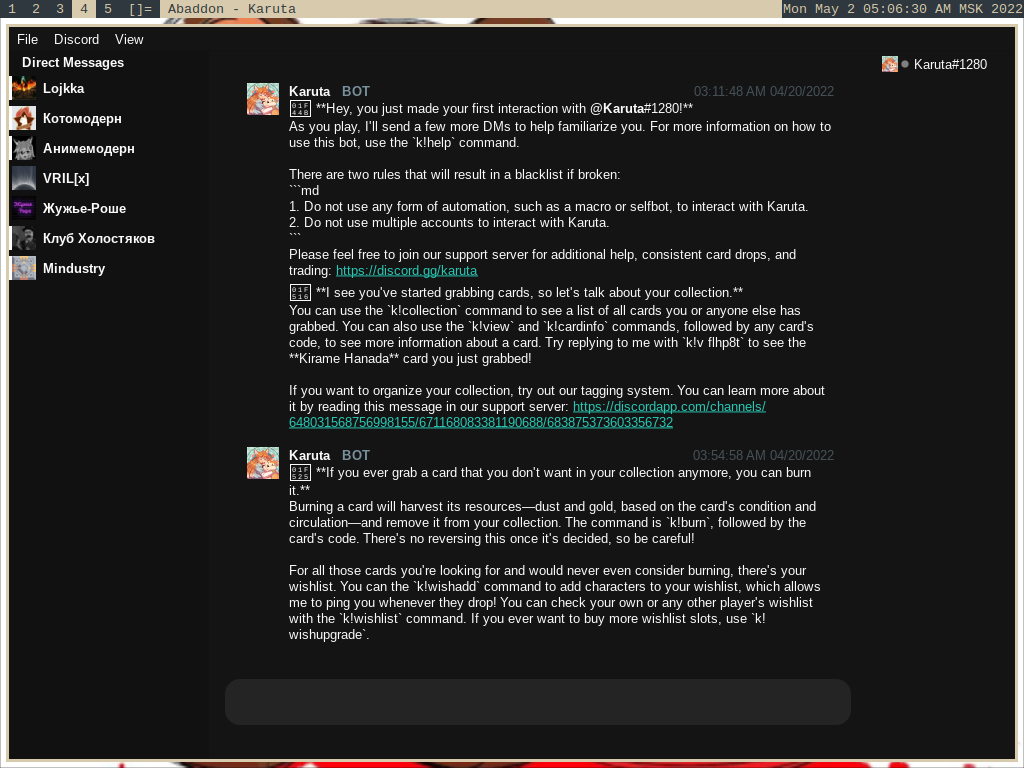The width and height of the screenshot is (1024, 768).
Task: Click the BOT tag on the second message
Action: click(x=356, y=455)
